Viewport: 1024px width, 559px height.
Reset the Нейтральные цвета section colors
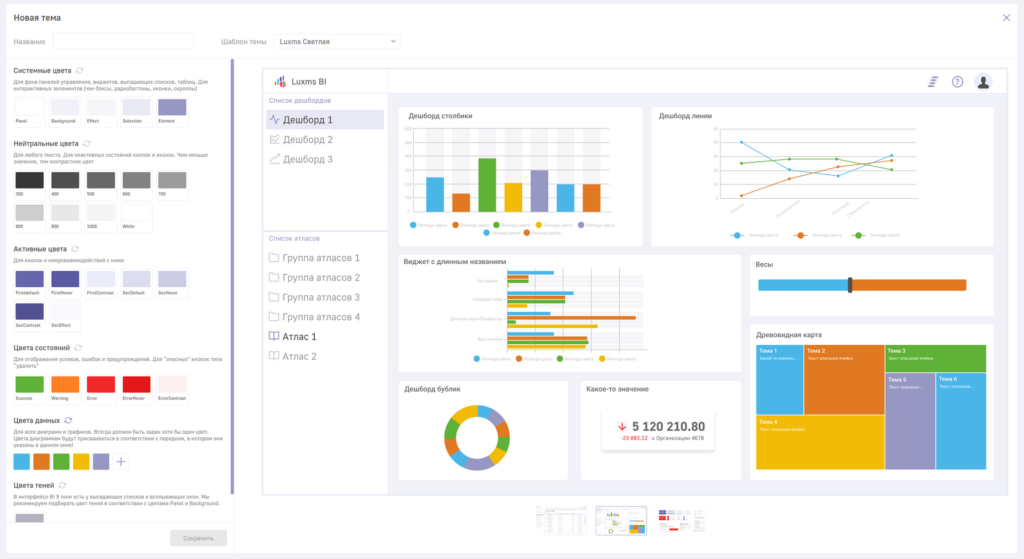pyautogui.click(x=87, y=144)
